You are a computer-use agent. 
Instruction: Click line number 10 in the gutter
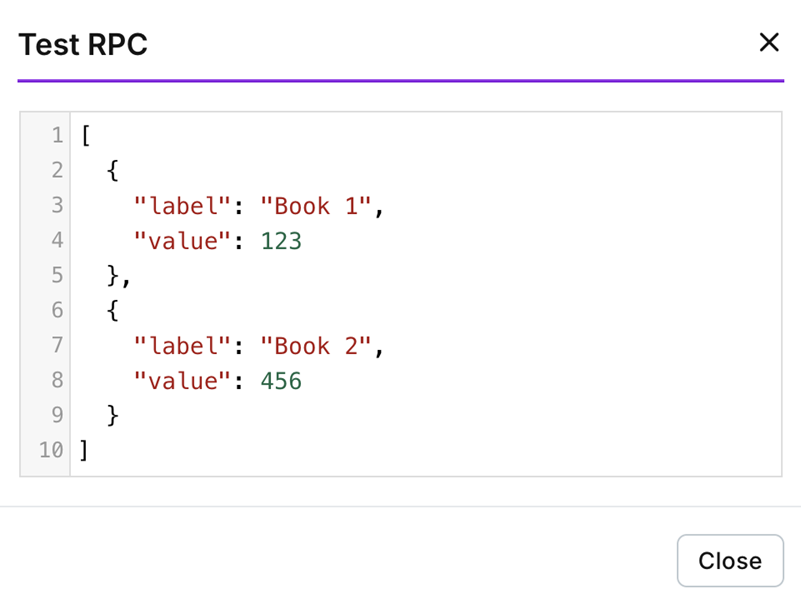pyautogui.click(x=51, y=450)
